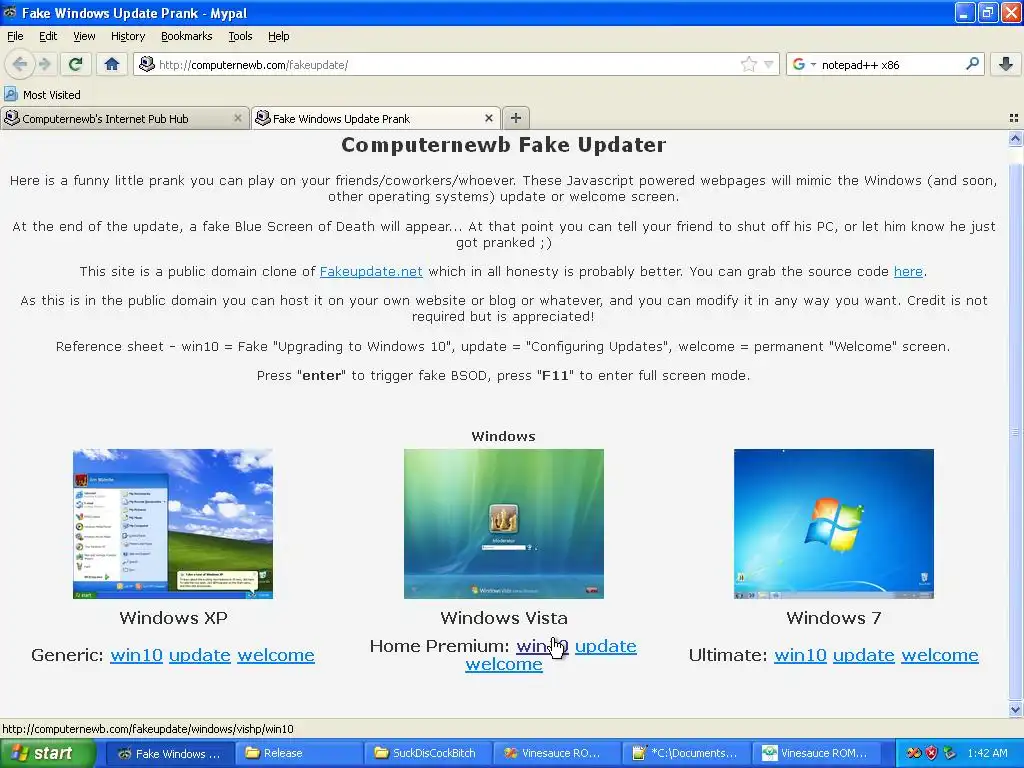Open Vista Home Premium win10 link
Screen dimensions: 1024x768
pos(542,646)
